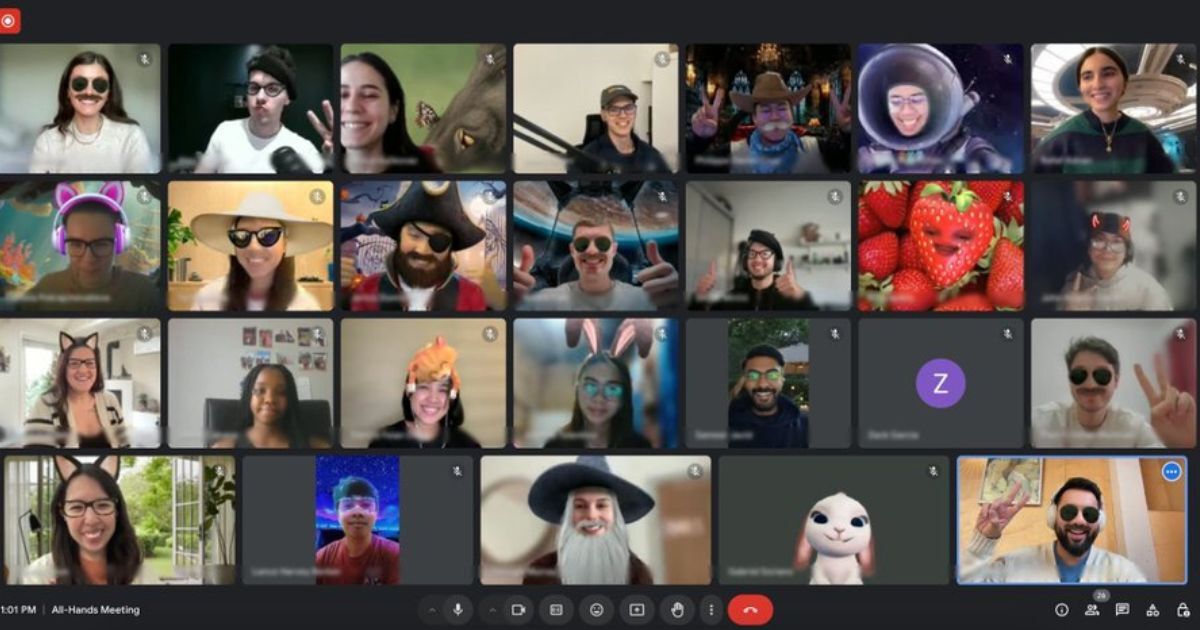Click the captions button in bottom toolbar

[556, 610]
